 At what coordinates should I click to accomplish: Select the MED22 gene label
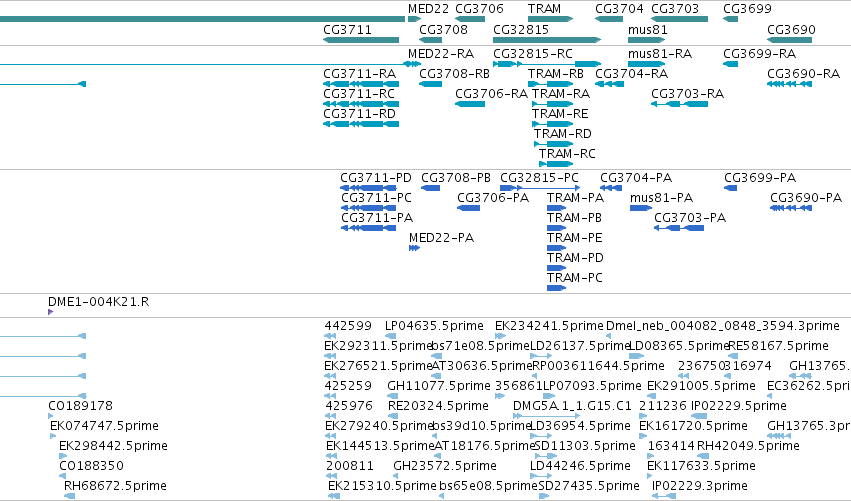pyautogui.click(x=428, y=9)
